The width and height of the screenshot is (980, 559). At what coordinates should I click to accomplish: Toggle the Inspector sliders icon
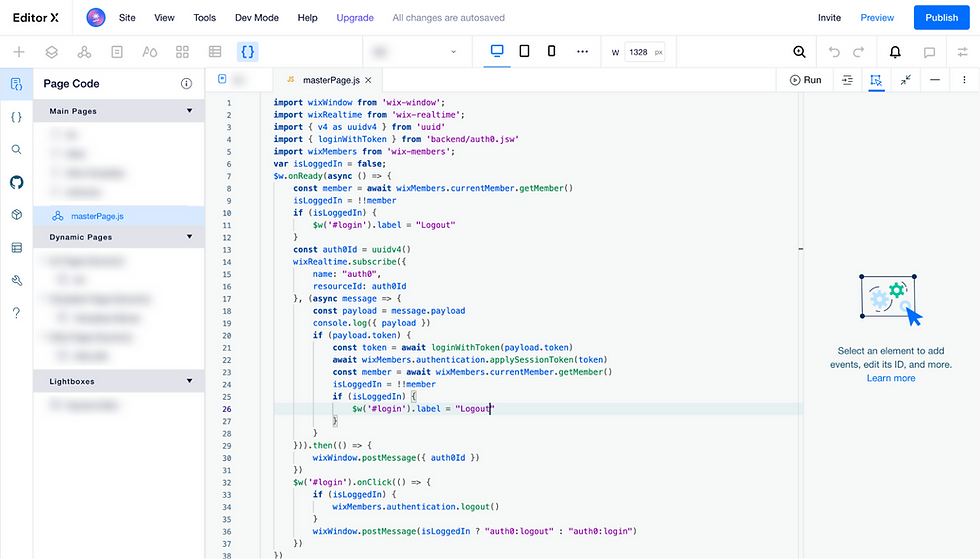click(x=962, y=52)
